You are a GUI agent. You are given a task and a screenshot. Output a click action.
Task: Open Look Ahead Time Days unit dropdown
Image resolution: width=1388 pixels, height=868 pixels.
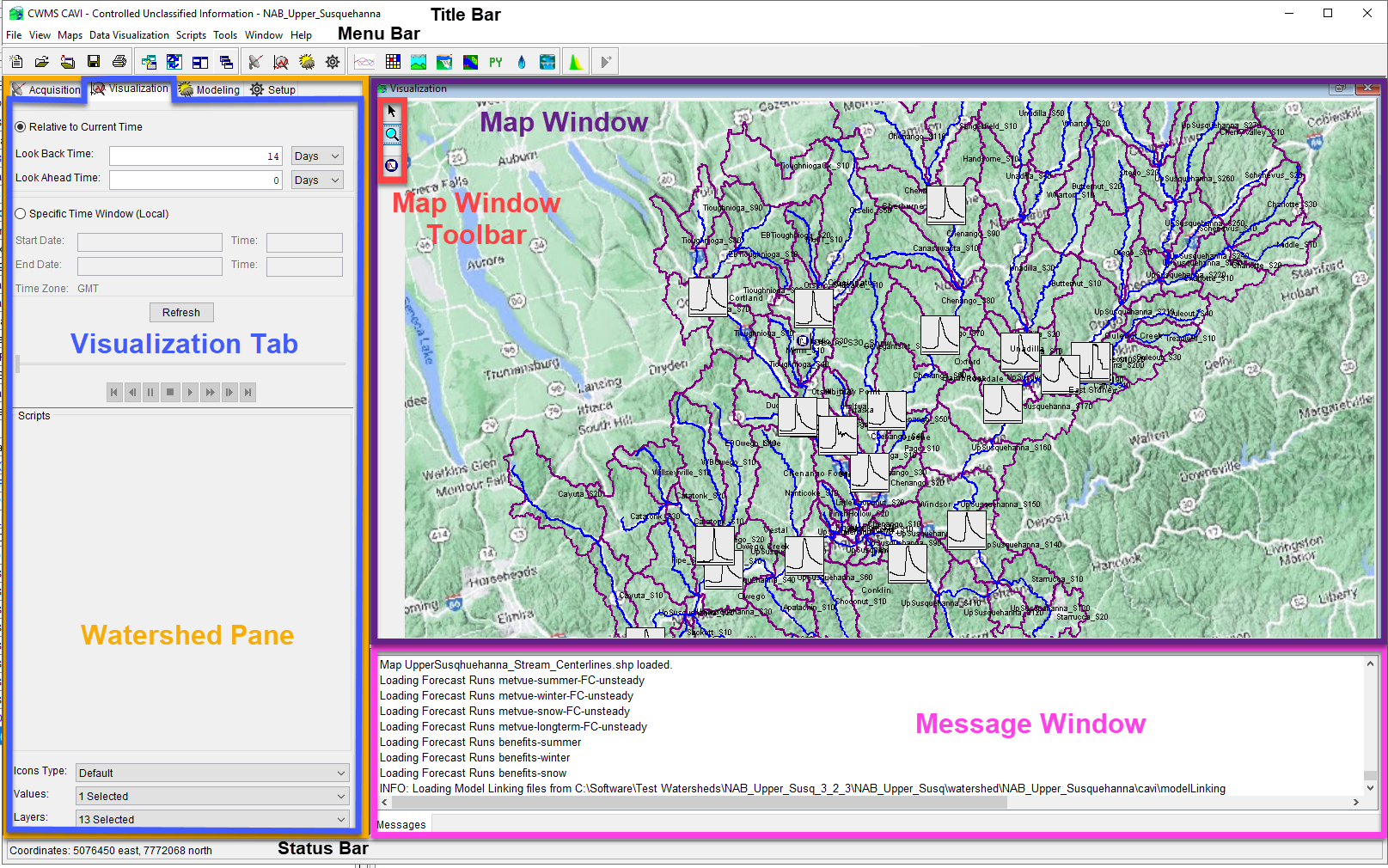pos(317,180)
